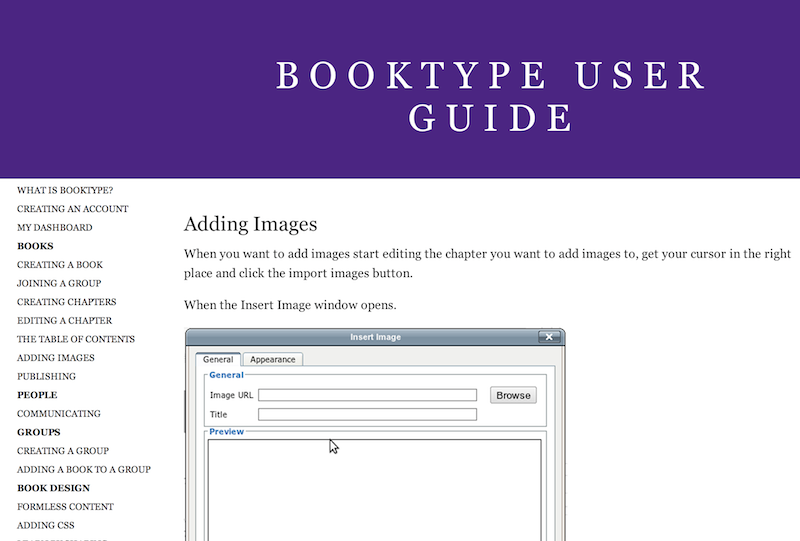Click the 'People' section heading
The width and height of the screenshot is (800, 541).
tap(37, 395)
